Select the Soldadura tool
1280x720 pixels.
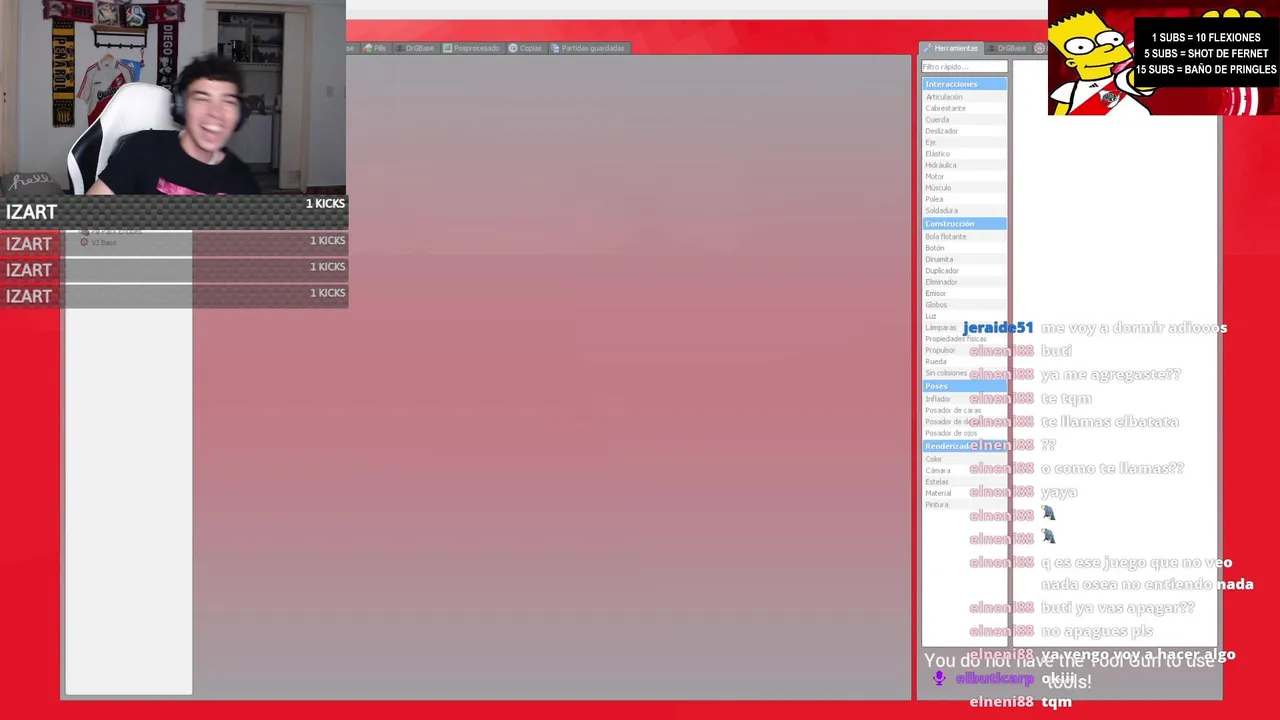click(964, 211)
